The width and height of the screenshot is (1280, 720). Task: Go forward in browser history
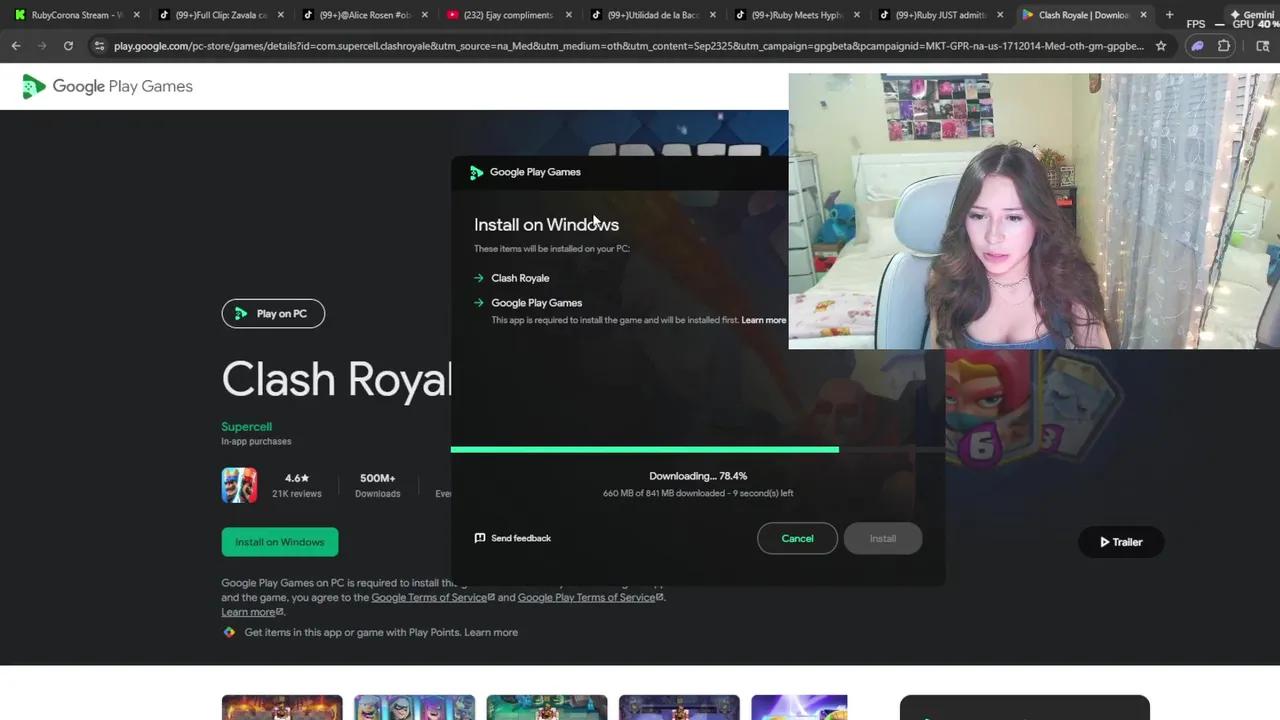pos(42,46)
